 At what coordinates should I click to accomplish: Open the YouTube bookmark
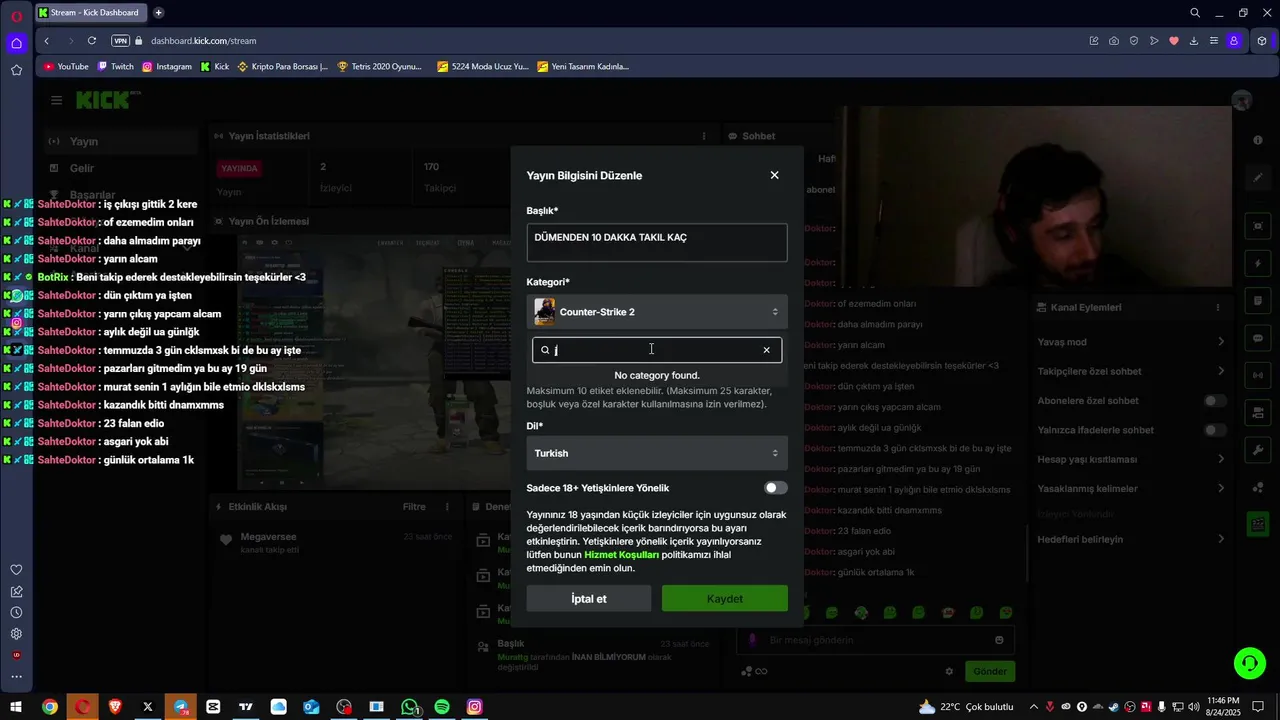(66, 67)
